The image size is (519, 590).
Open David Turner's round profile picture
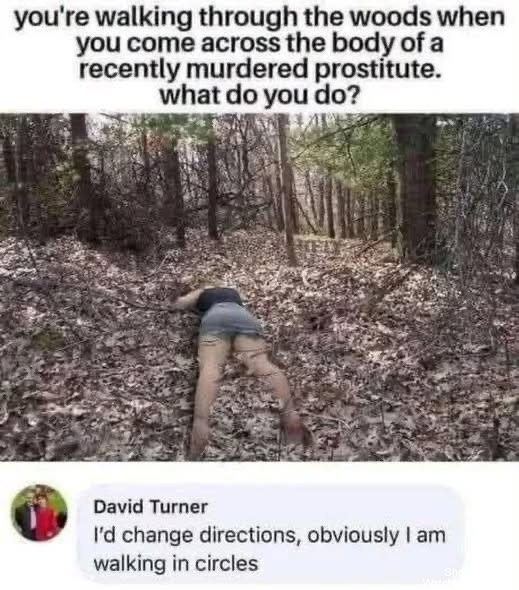[39, 512]
